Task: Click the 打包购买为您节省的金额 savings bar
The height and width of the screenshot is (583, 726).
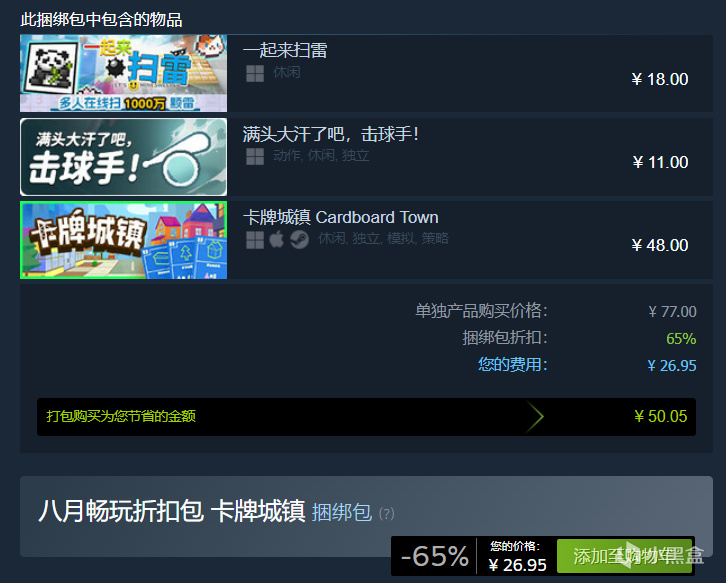Action: 366,416
